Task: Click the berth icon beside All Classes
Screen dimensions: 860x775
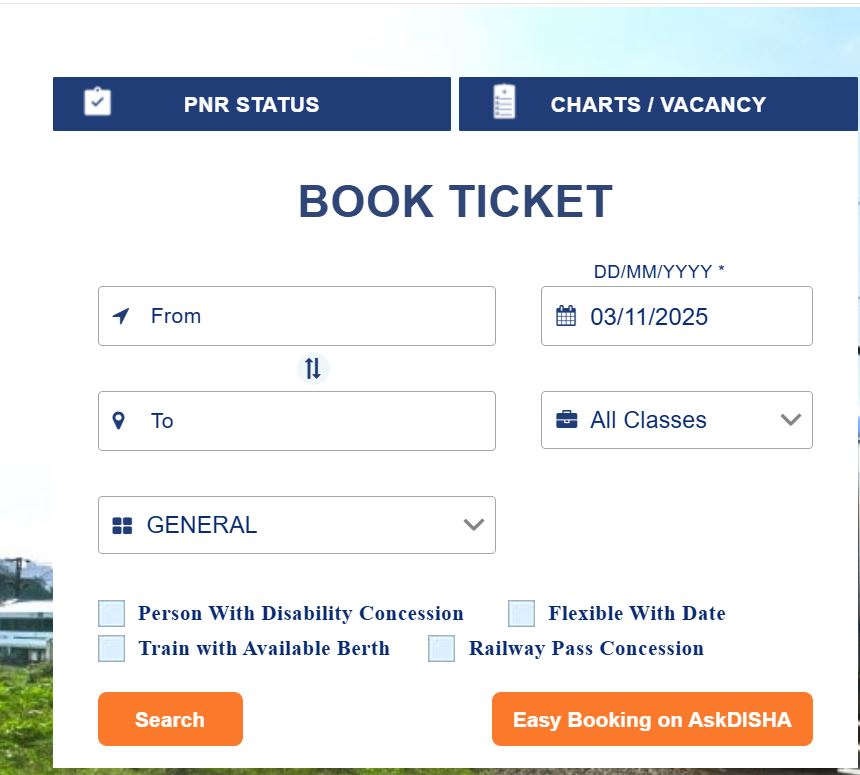Action: [x=564, y=420]
